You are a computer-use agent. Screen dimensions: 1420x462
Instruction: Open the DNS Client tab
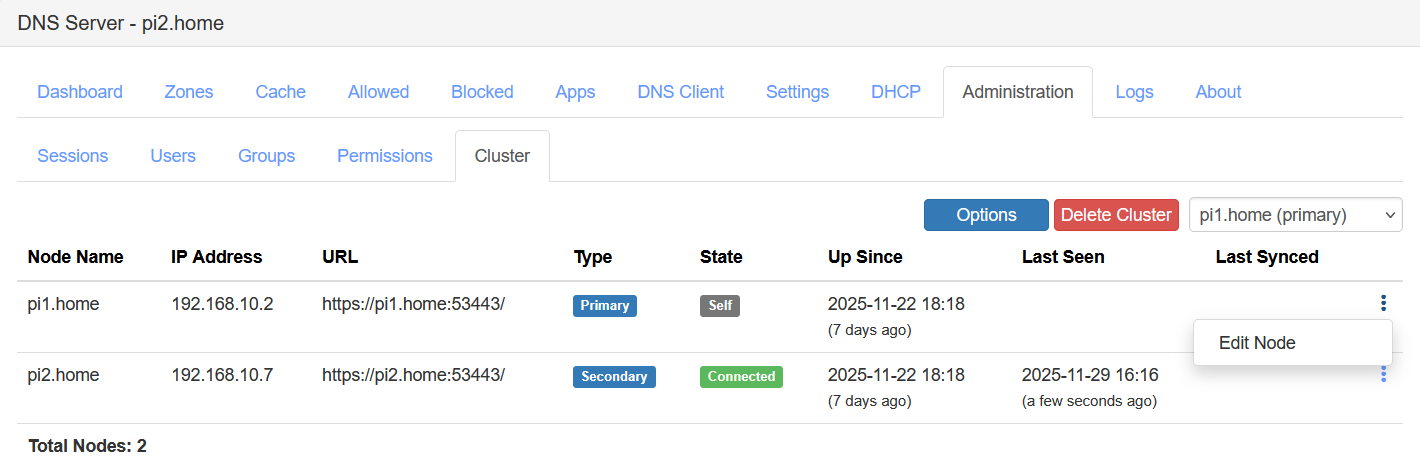[x=680, y=92]
